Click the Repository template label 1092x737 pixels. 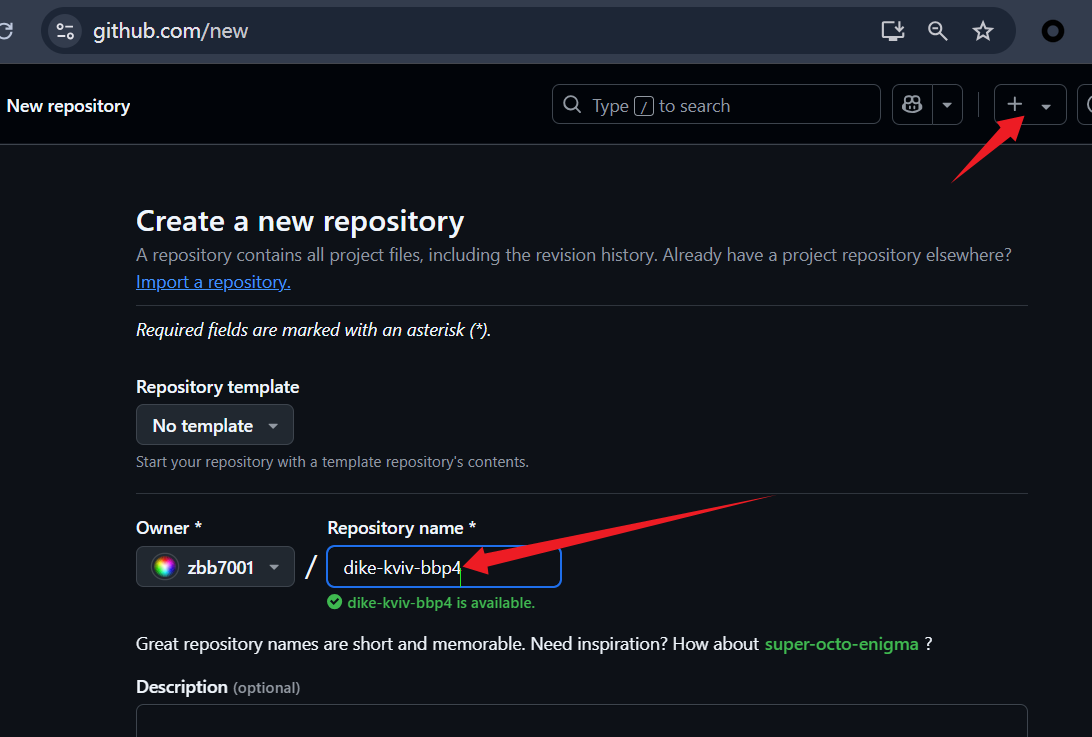(217, 387)
